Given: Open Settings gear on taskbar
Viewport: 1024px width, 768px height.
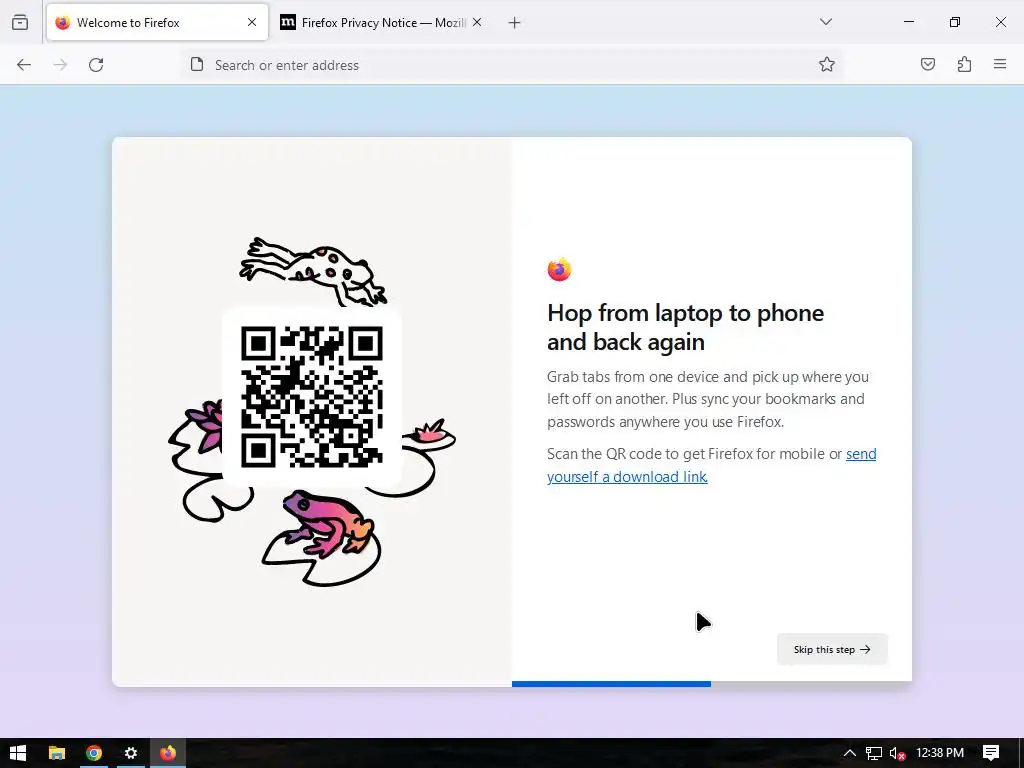Looking at the screenshot, I should (131, 753).
